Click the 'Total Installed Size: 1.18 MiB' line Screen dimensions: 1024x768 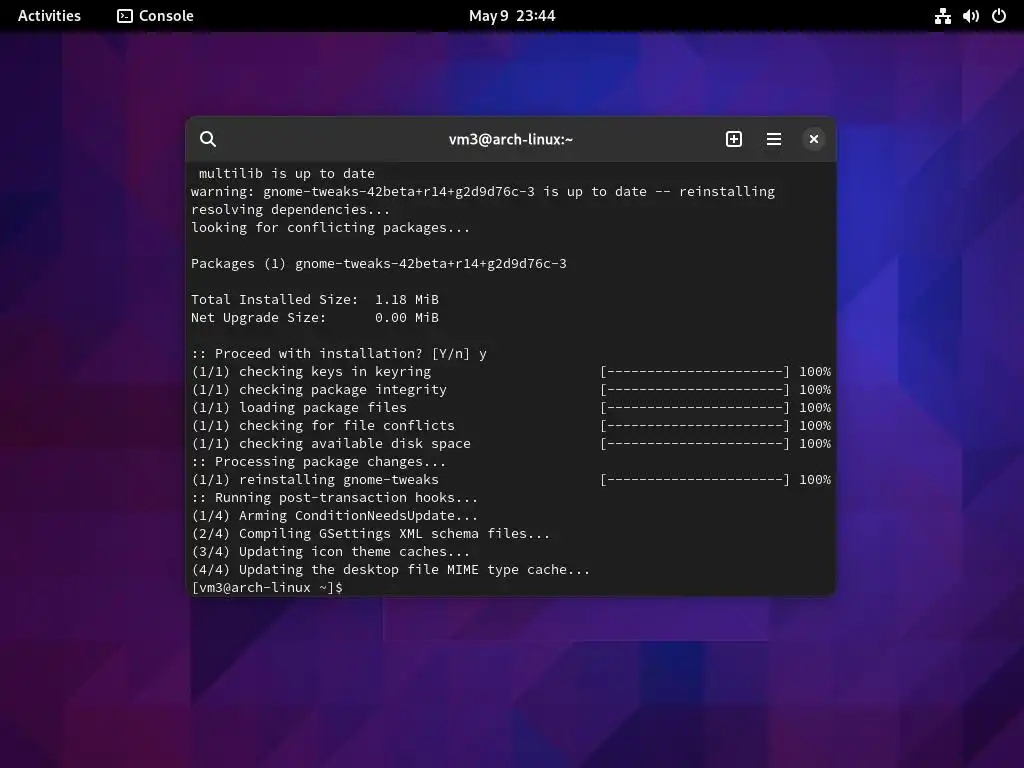(x=315, y=299)
